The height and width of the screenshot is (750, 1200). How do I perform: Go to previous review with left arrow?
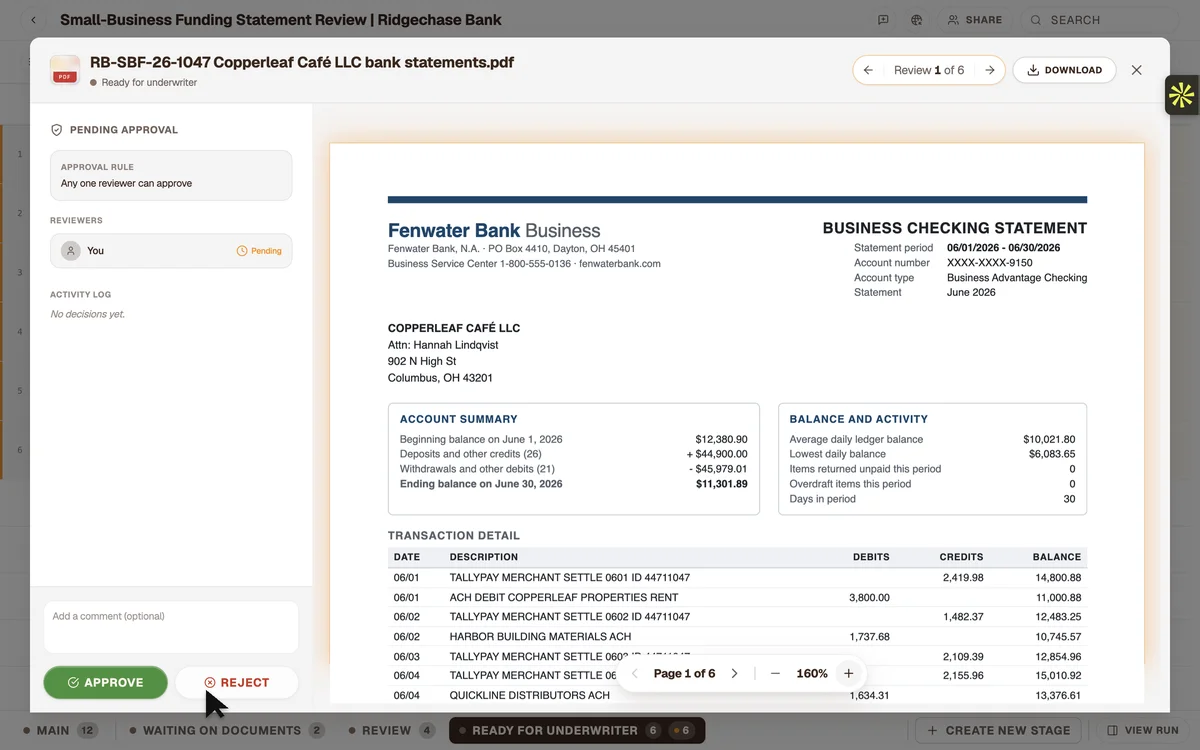coord(868,70)
